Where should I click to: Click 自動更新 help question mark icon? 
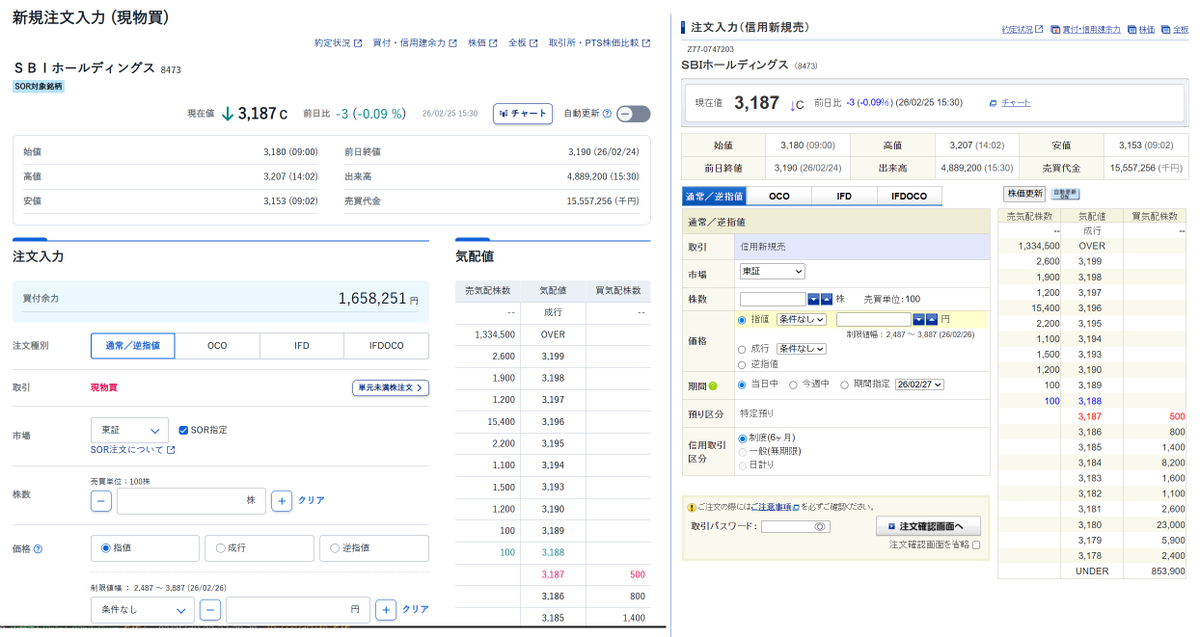pos(607,114)
